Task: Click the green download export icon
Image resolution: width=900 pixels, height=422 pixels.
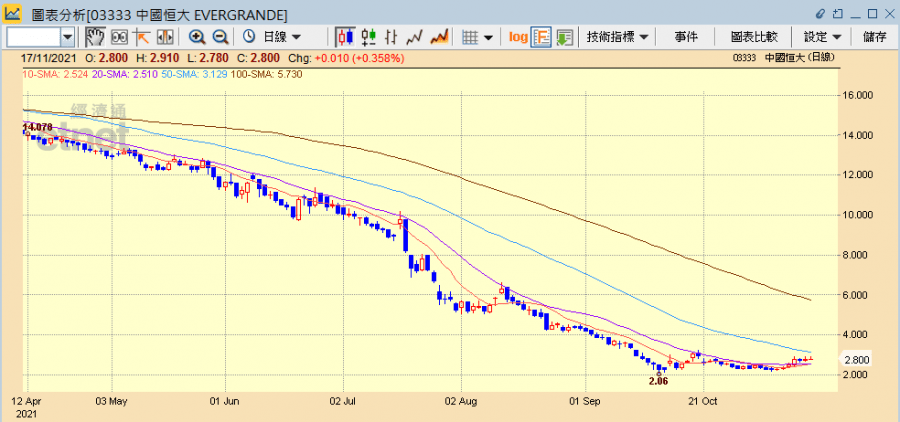Action: [565, 37]
